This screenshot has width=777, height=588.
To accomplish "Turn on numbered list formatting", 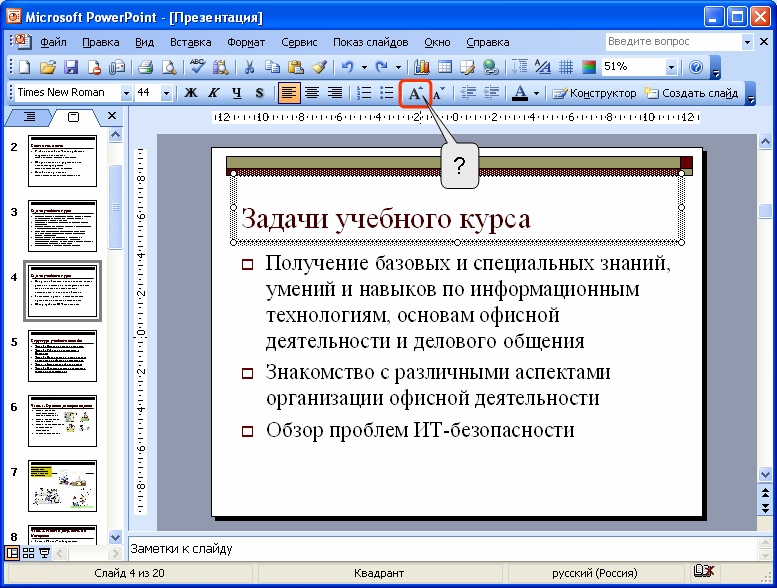I will (x=364, y=93).
